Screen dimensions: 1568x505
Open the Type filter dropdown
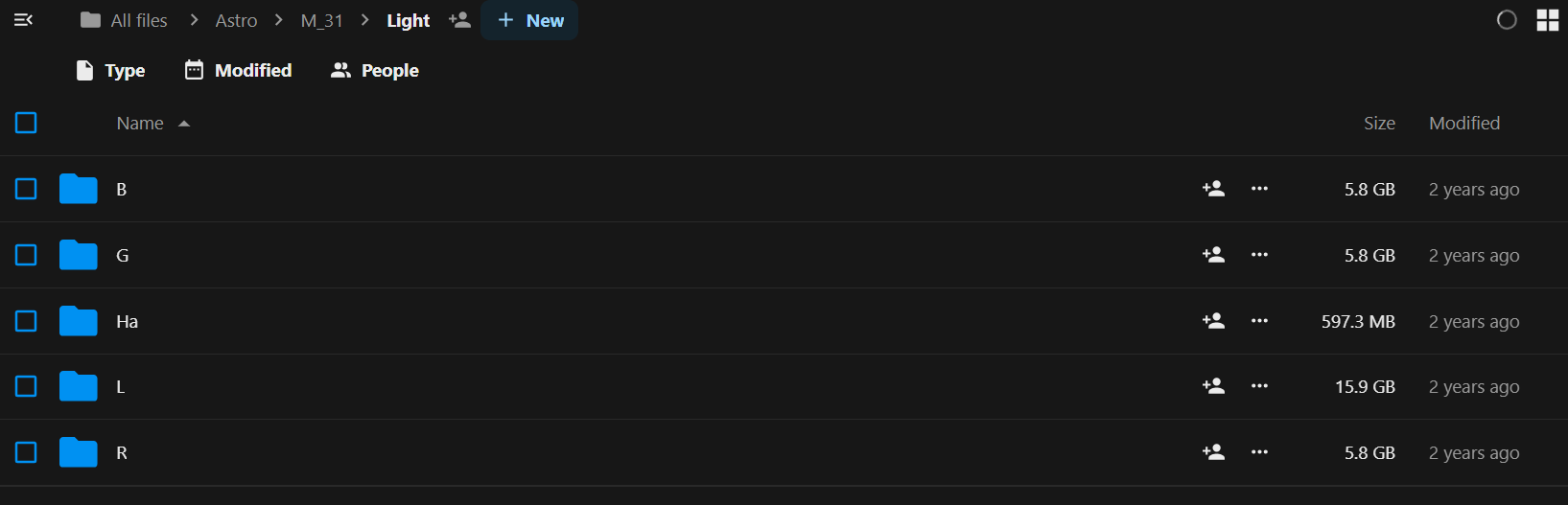tap(110, 70)
